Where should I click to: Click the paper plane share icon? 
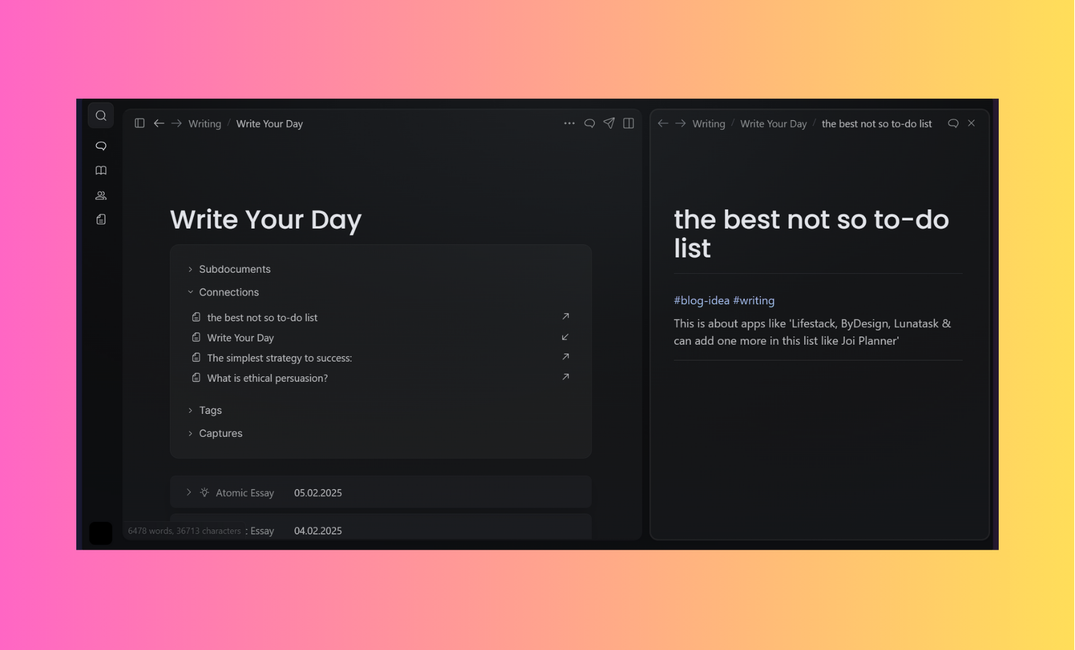click(x=609, y=123)
